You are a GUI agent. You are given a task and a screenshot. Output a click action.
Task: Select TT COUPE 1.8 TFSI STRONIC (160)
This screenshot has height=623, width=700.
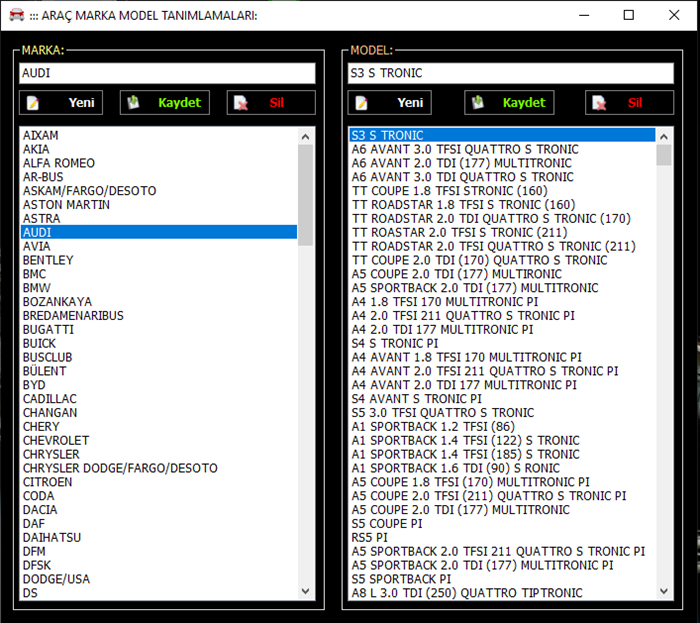(x=502, y=191)
